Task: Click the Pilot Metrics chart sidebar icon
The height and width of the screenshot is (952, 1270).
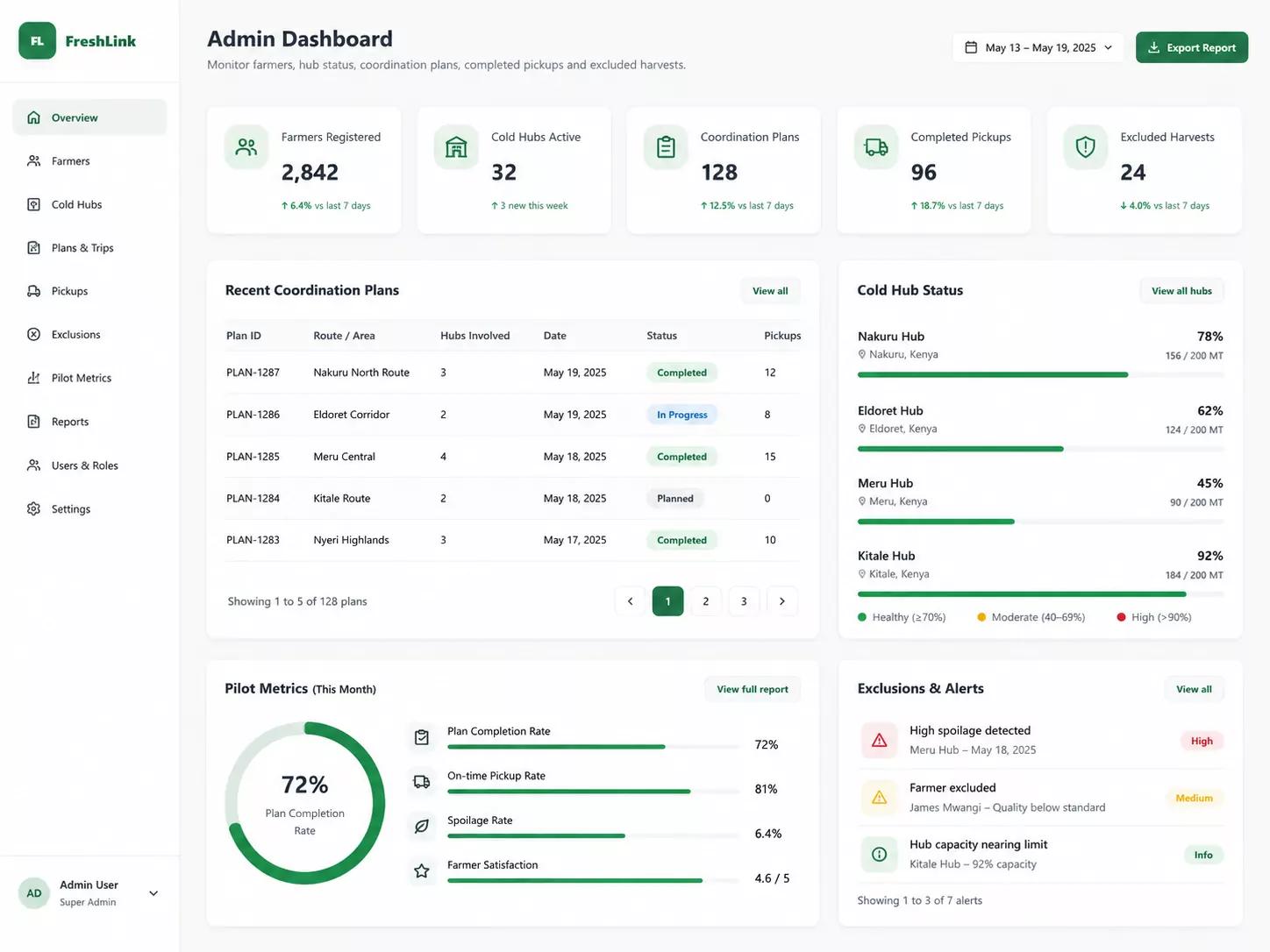Action: coord(33,378)
